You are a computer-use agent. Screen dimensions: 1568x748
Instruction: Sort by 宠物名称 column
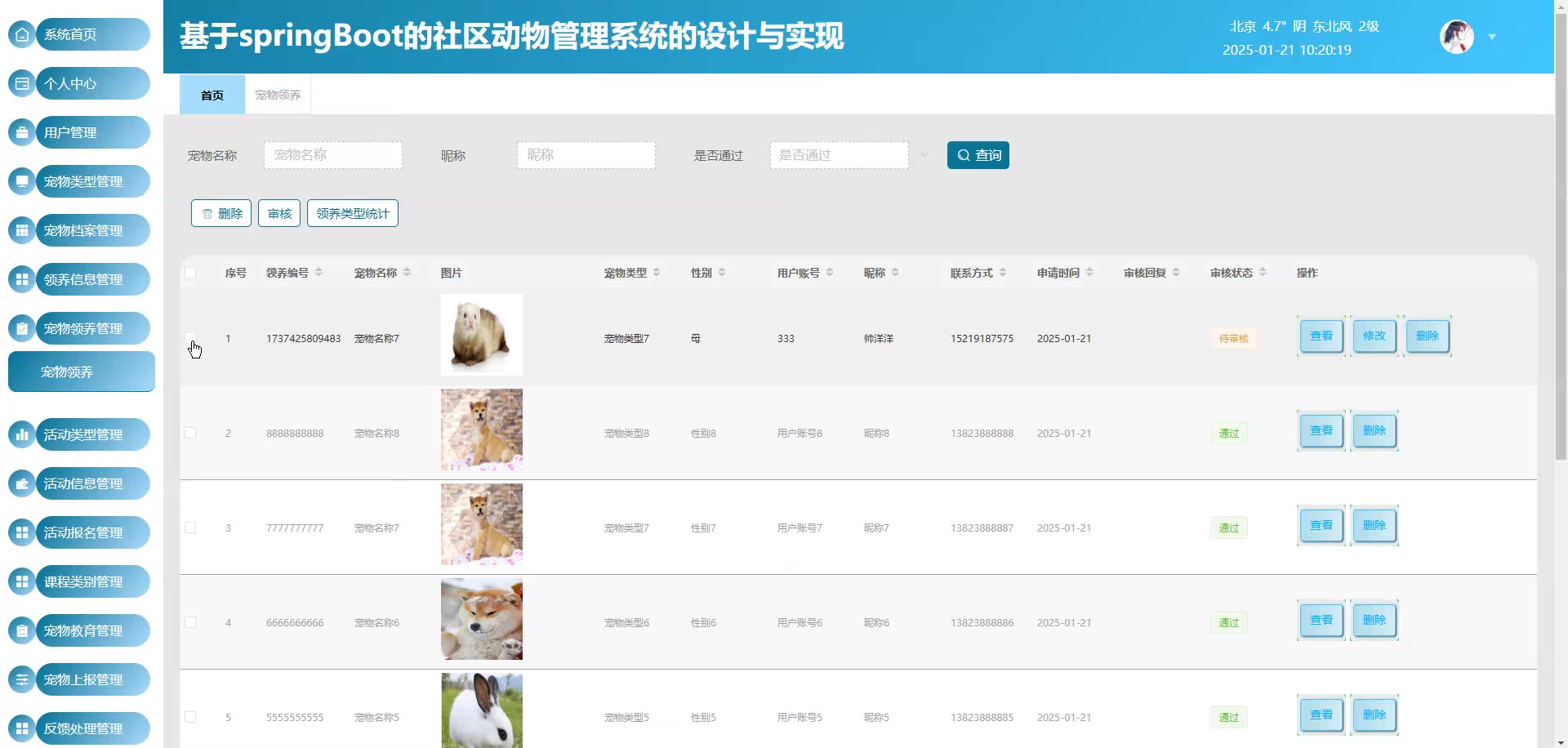tap(407, 273)
